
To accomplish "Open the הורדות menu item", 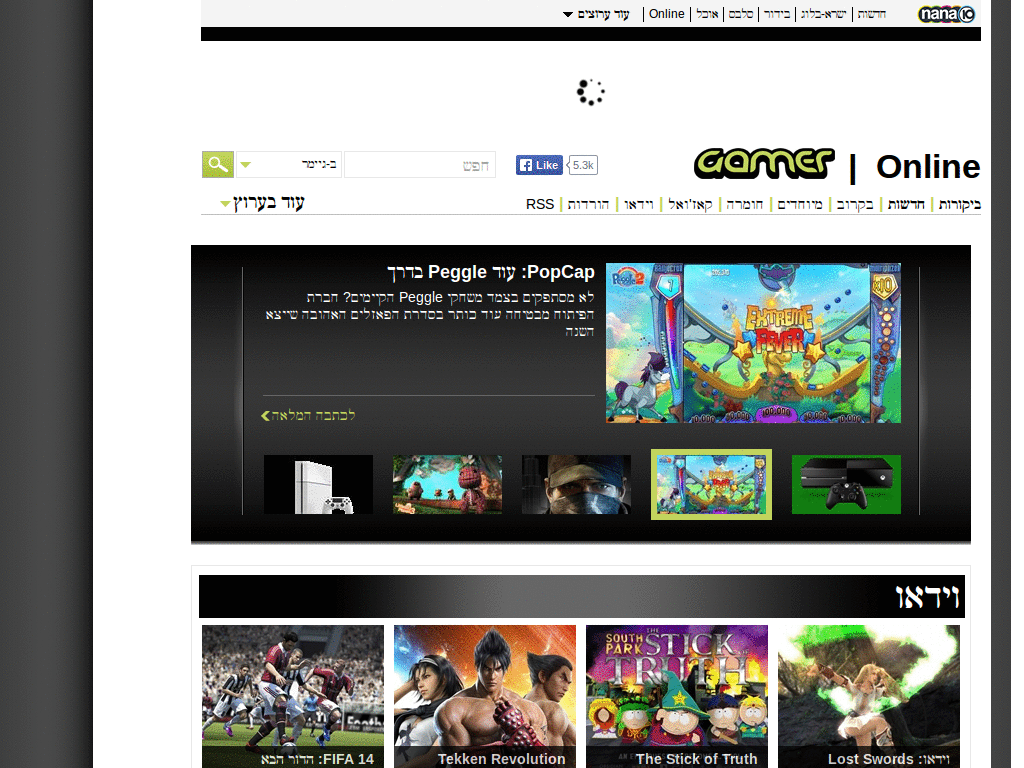I will (588, 204).
